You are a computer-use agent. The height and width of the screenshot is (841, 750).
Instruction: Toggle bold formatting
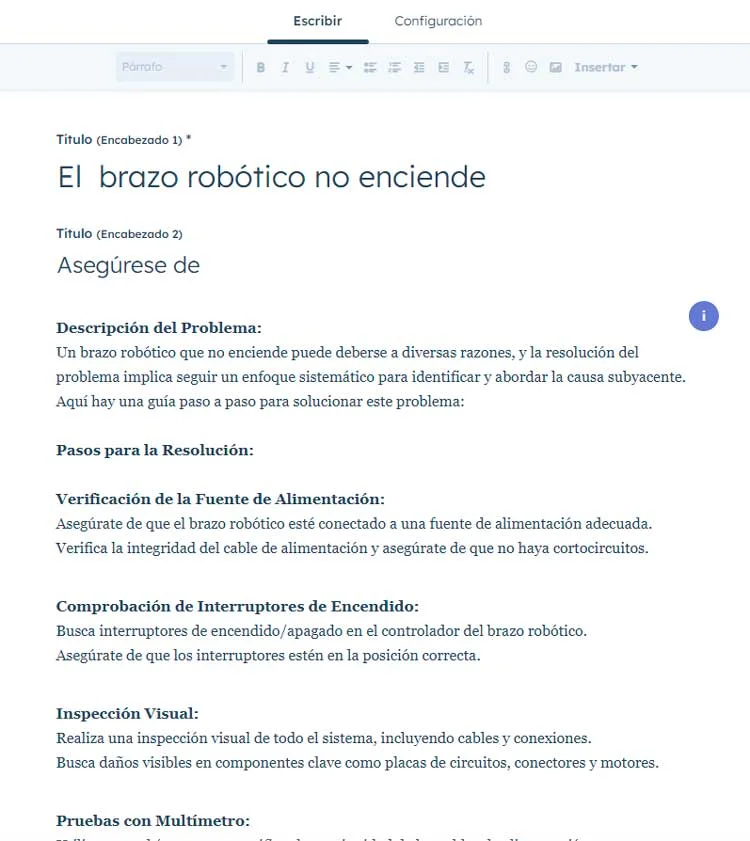tap(261, 68)
